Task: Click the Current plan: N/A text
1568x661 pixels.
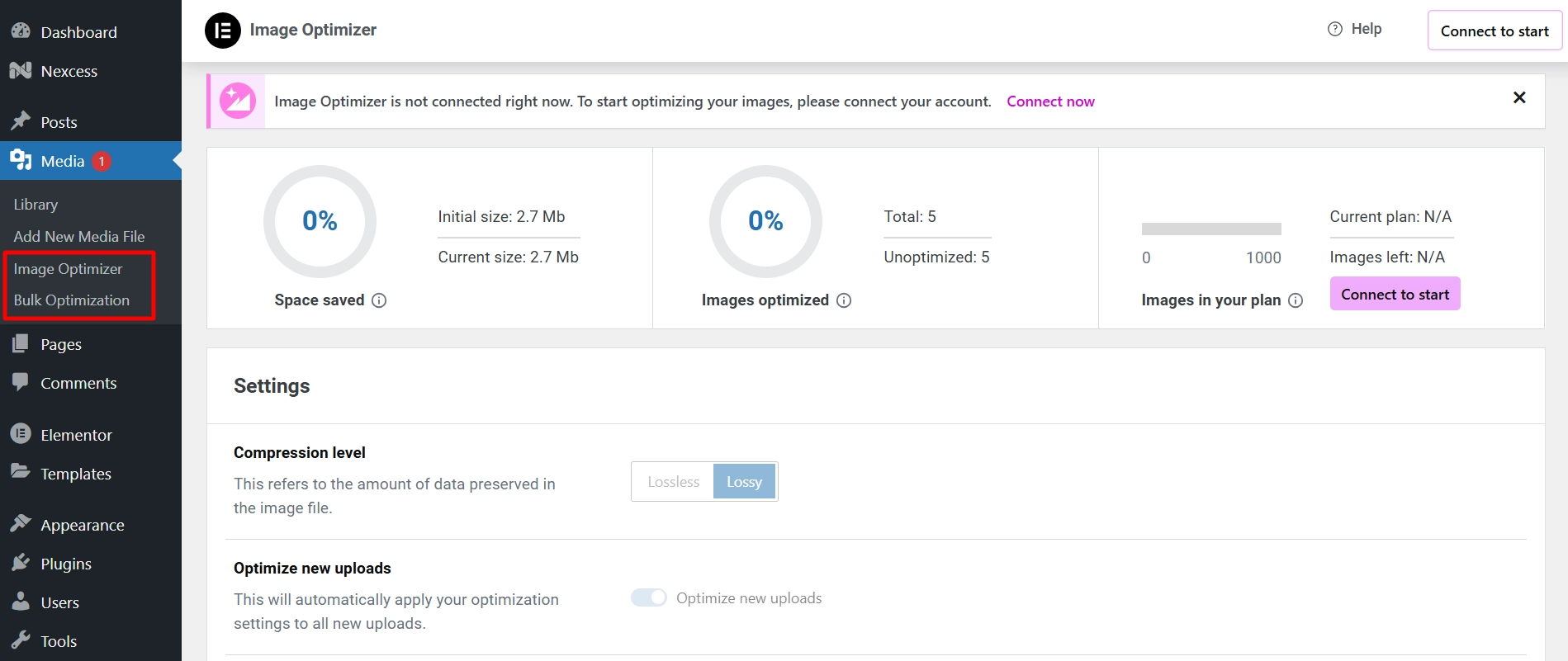Action: (1390, 216)
